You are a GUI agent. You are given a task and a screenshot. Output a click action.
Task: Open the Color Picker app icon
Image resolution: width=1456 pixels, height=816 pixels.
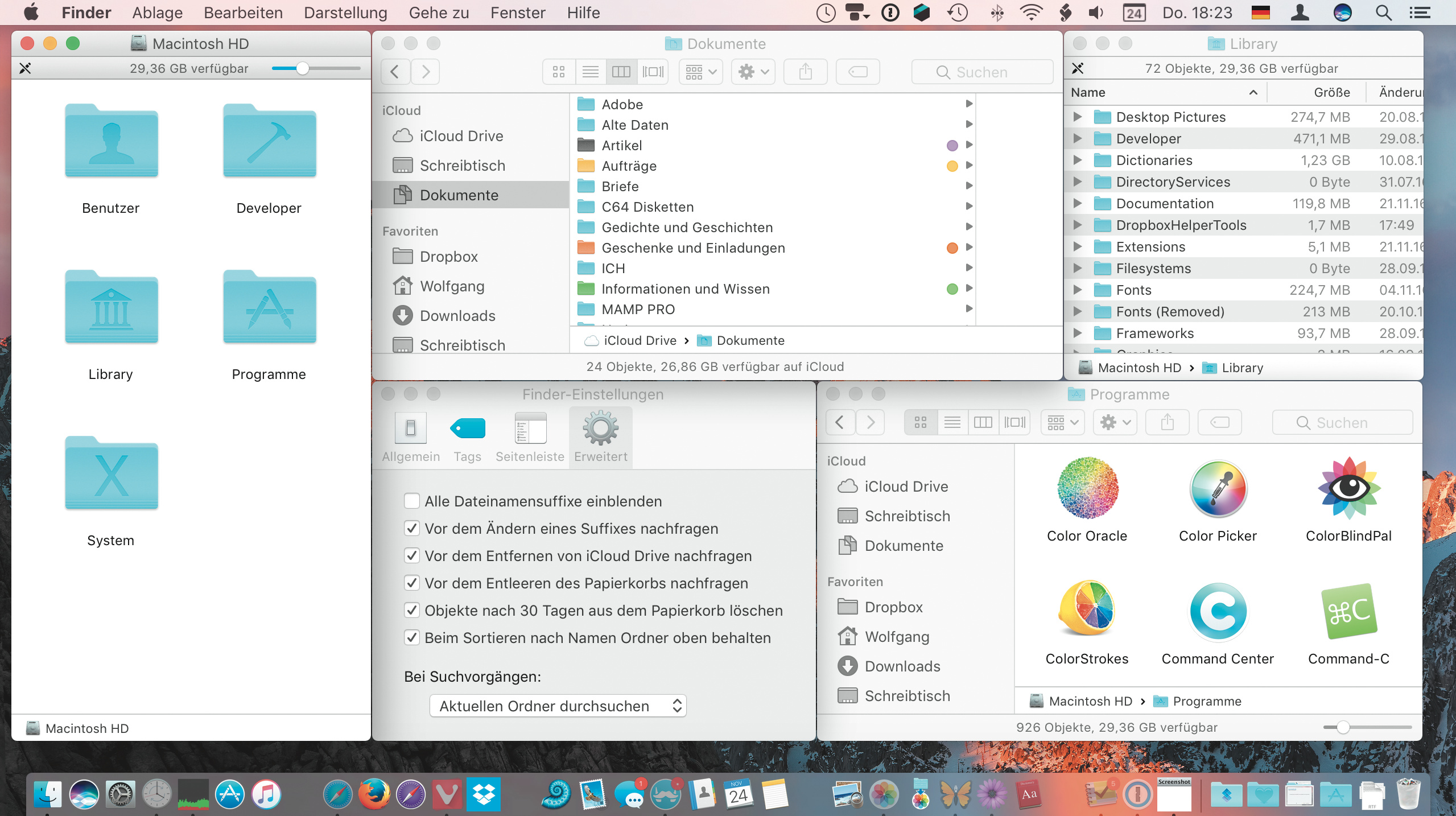click(1218, 489)
